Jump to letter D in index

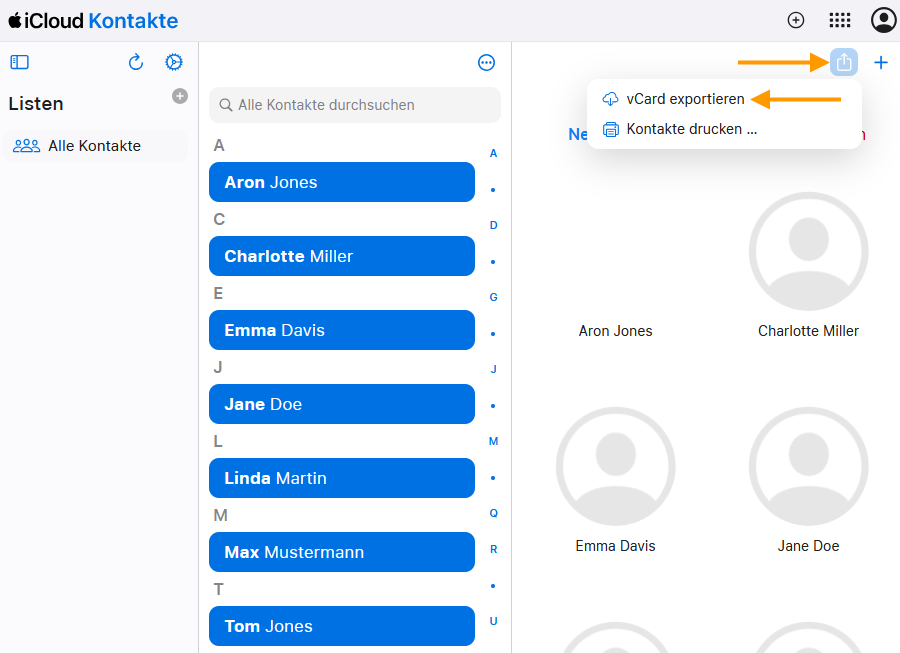coord(493,225)
